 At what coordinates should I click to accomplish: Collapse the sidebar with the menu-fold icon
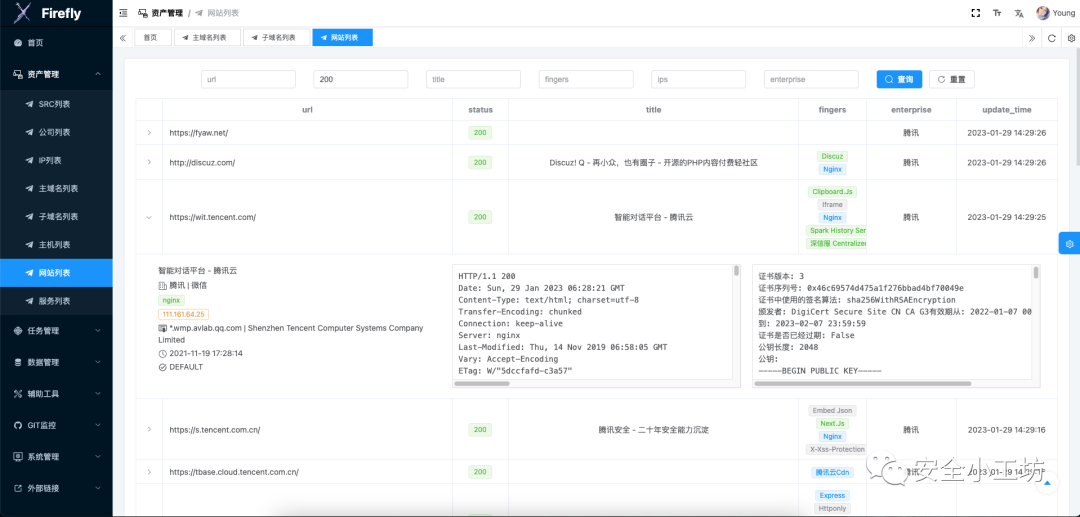click(123, 13)
